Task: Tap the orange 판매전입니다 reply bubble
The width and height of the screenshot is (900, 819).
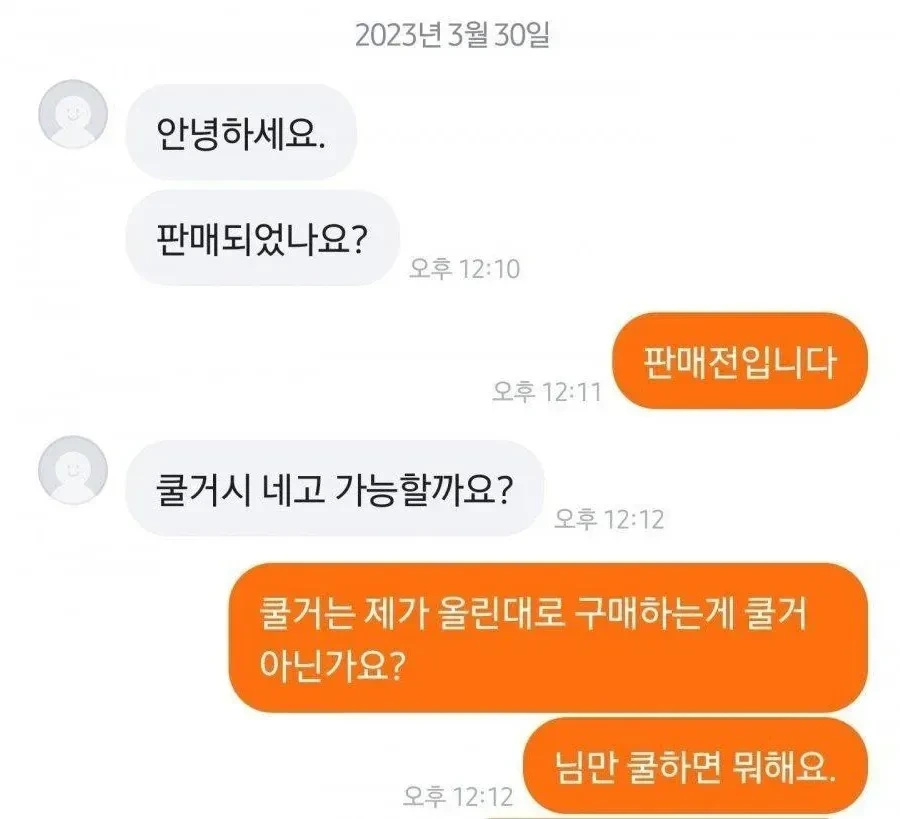Action: [x=740, y=361]
